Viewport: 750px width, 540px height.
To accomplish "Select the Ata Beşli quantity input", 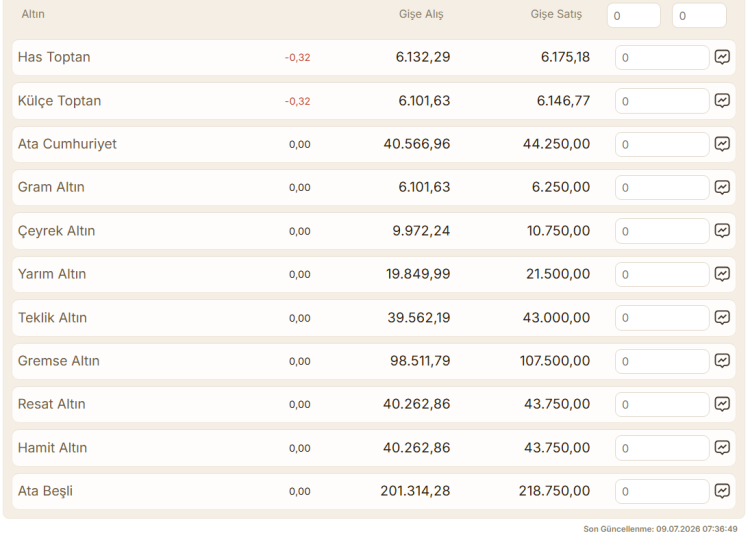I will click(662, 491).
